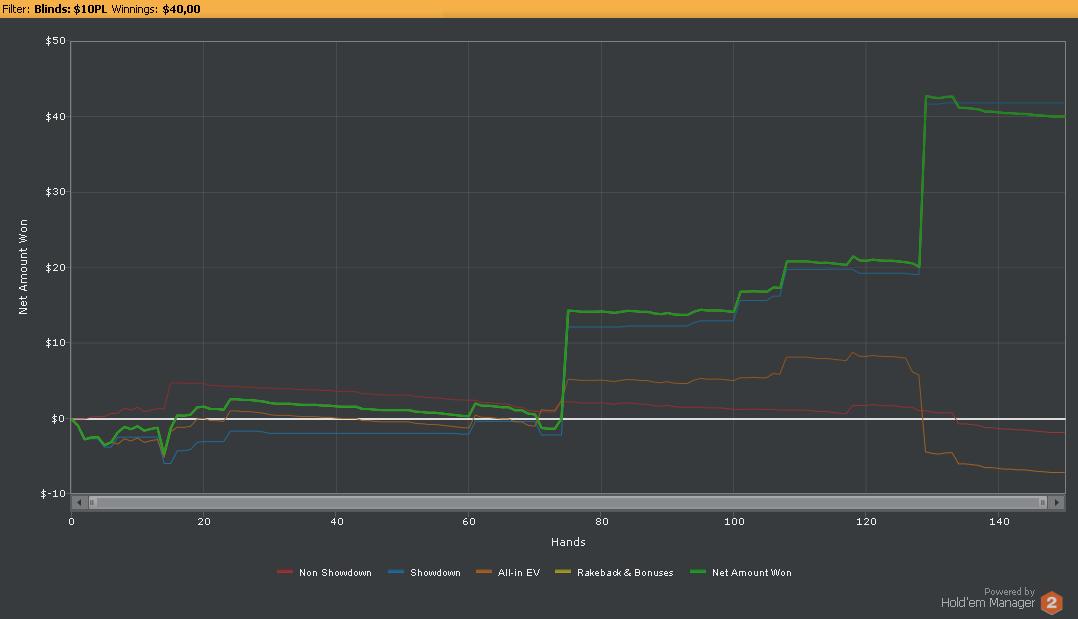1078x619 pixels.
Task: Click the scrollbar left arrow
Action: click(x=79, y=502)
